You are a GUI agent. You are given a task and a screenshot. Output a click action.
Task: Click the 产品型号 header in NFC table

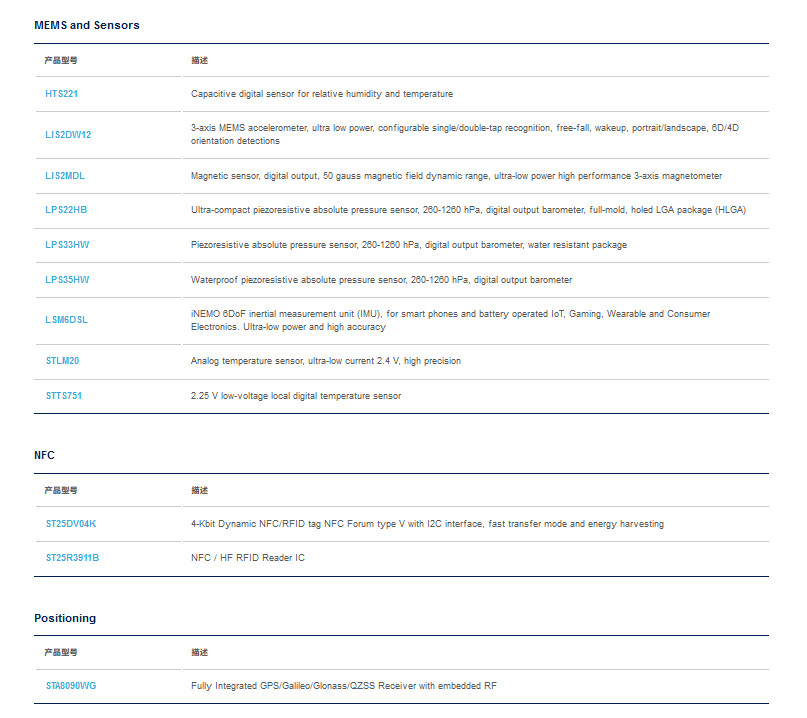61,491
